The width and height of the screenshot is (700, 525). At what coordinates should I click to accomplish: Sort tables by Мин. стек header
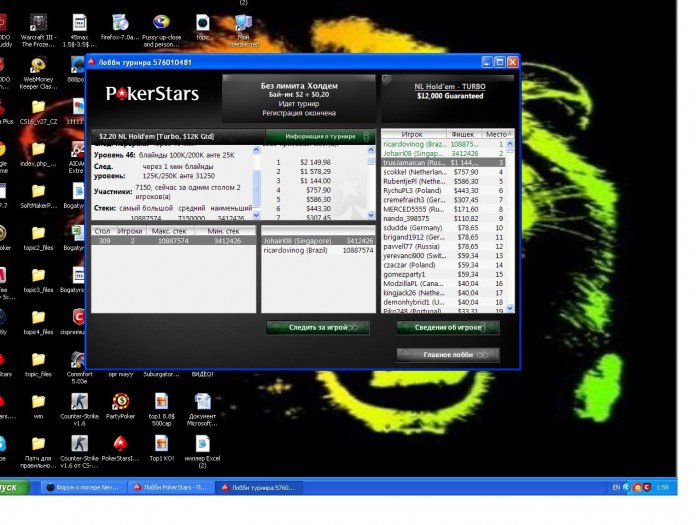coord(225,231)
